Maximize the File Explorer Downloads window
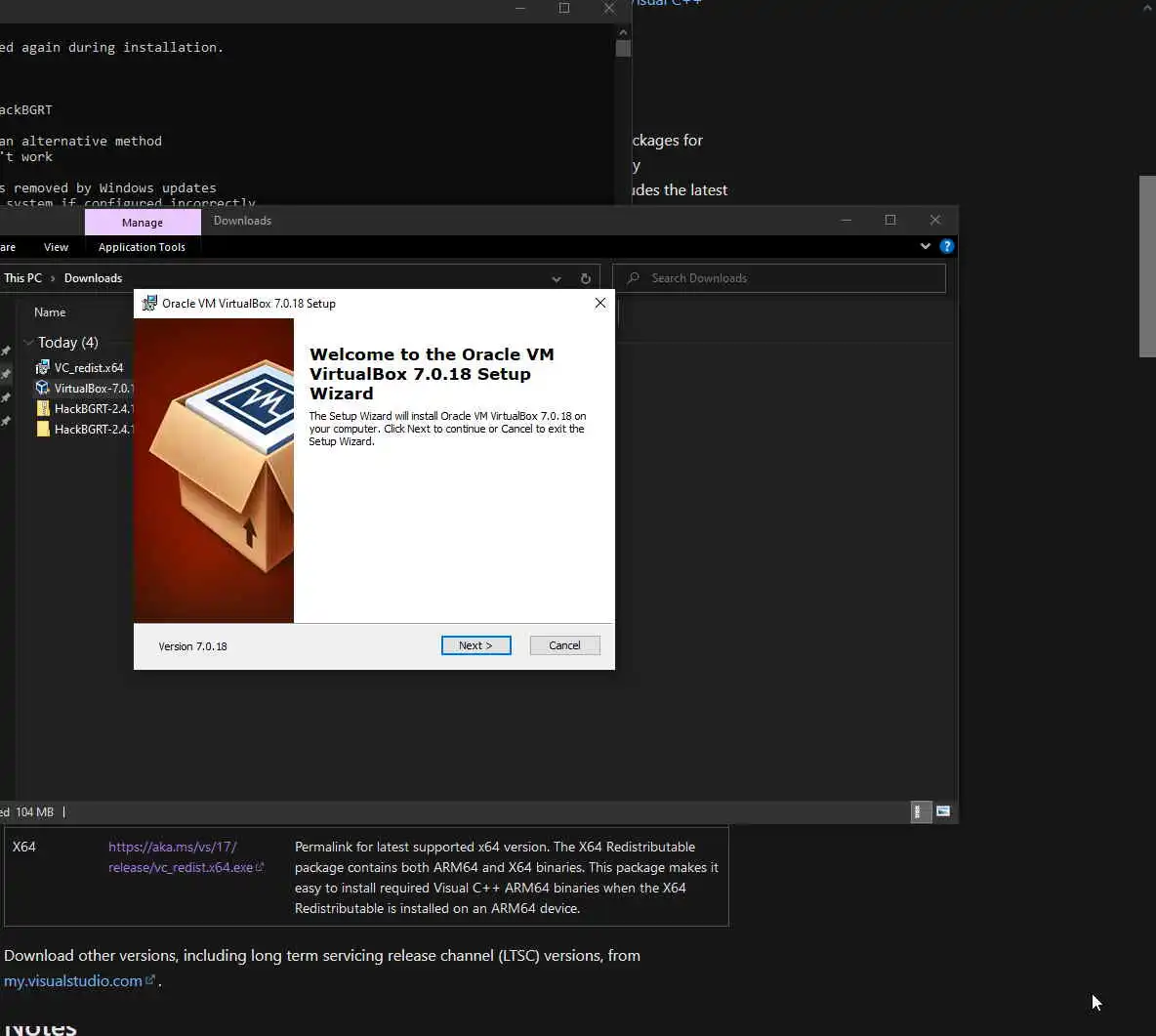The height and width of the screenshot is (1036, 1156). [889, 220]
